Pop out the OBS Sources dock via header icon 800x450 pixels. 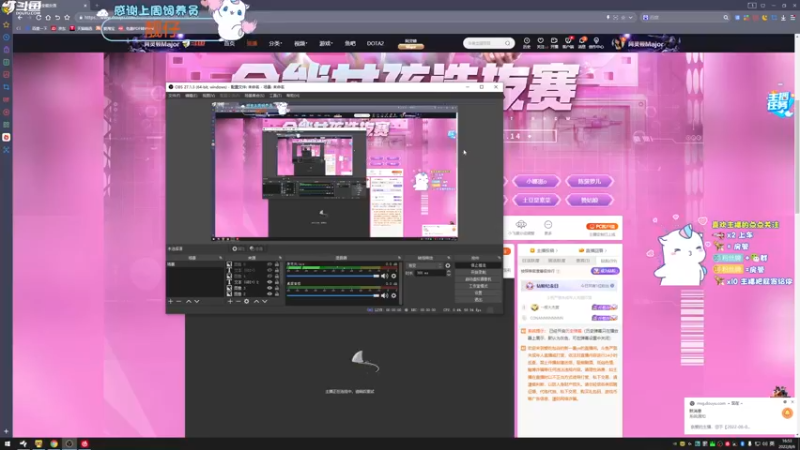point(280,258)
